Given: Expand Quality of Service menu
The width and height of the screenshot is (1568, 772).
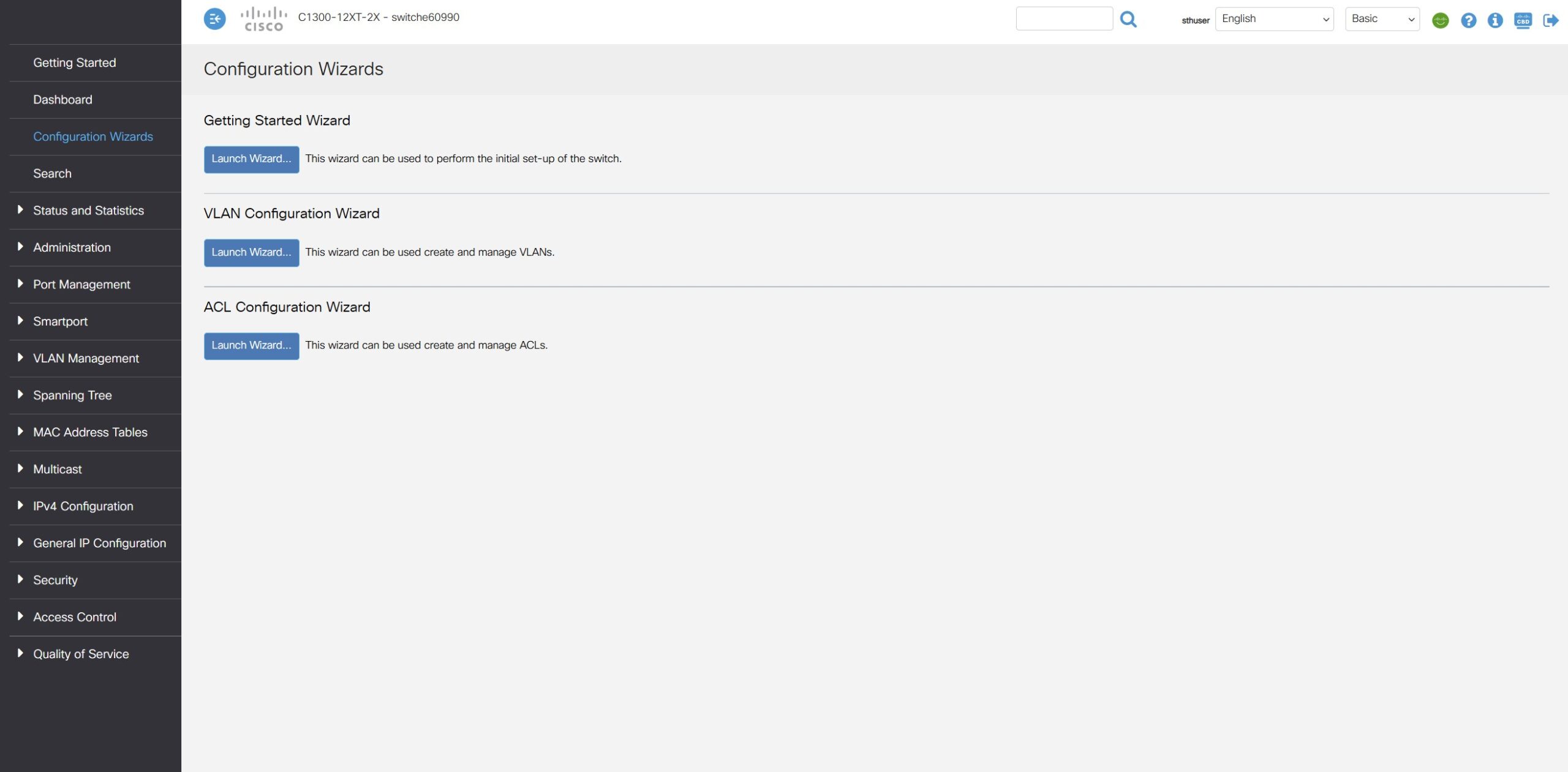Looking at the screenshot, I should click(x=81, y=654).
